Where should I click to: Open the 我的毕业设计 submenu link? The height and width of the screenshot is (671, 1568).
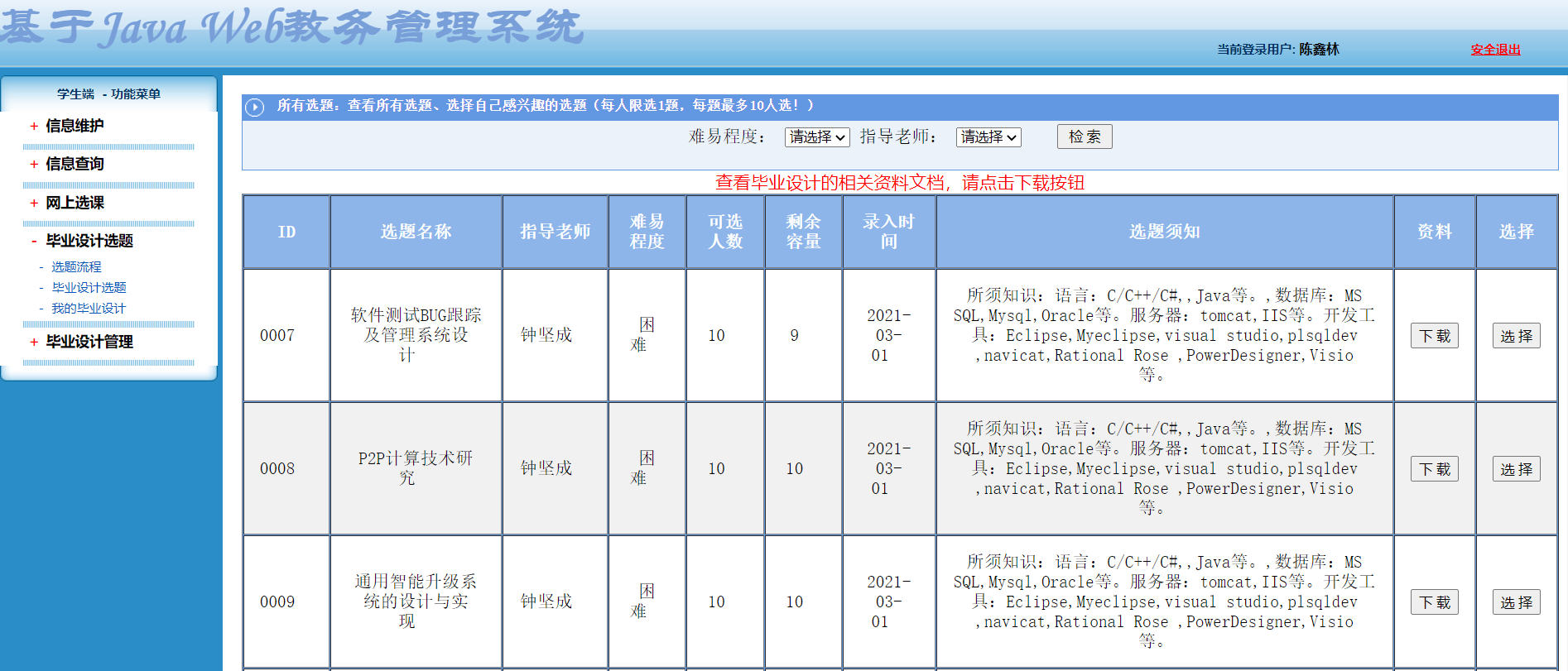point(89,309)
